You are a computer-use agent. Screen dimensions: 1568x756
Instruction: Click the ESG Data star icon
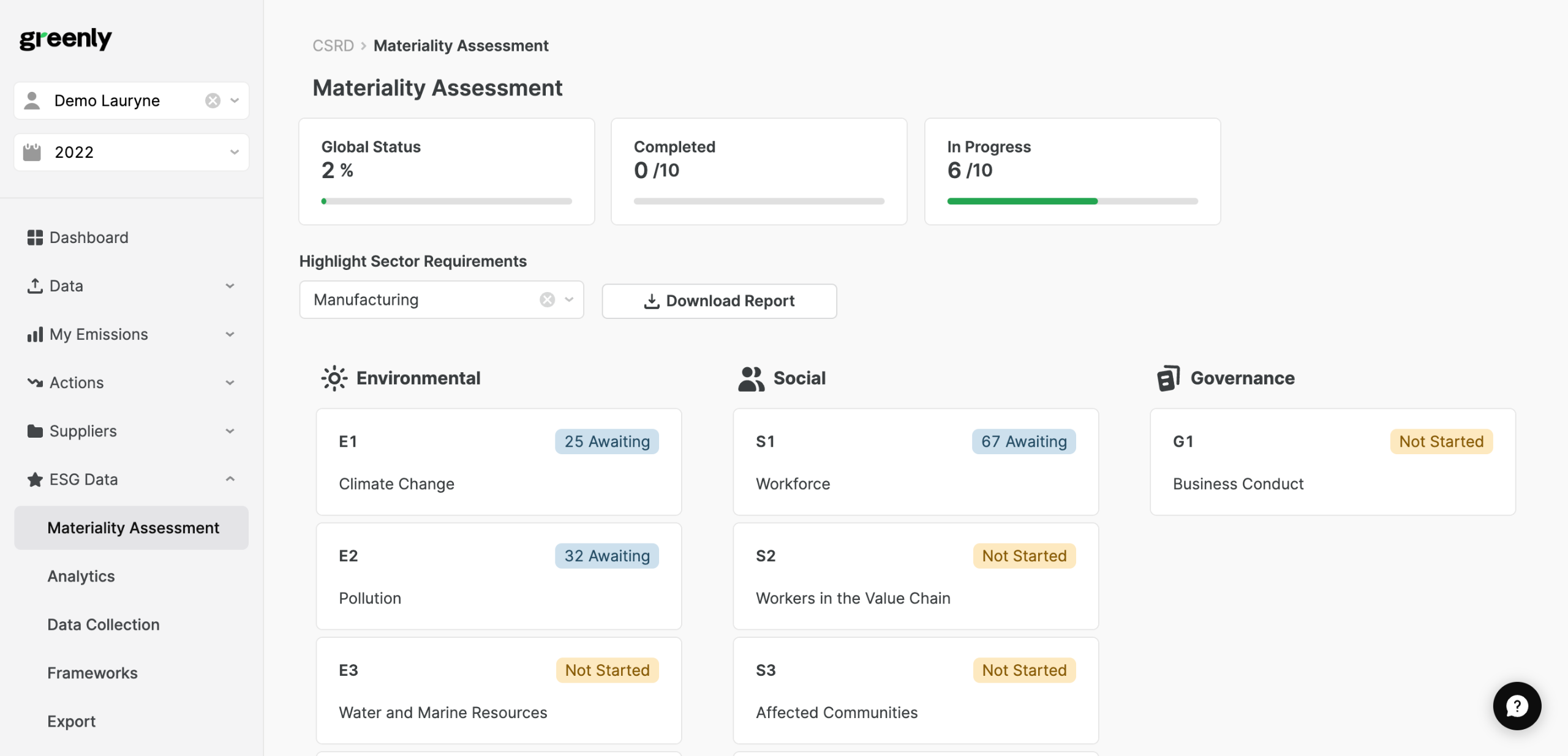point(35,479)
